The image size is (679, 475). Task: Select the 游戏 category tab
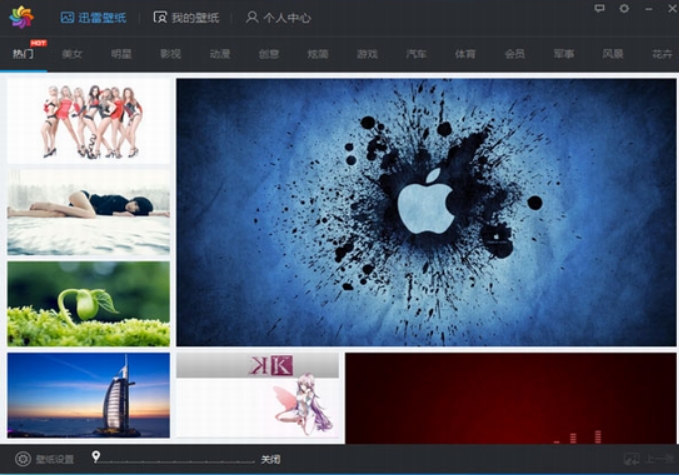[367, 54]
